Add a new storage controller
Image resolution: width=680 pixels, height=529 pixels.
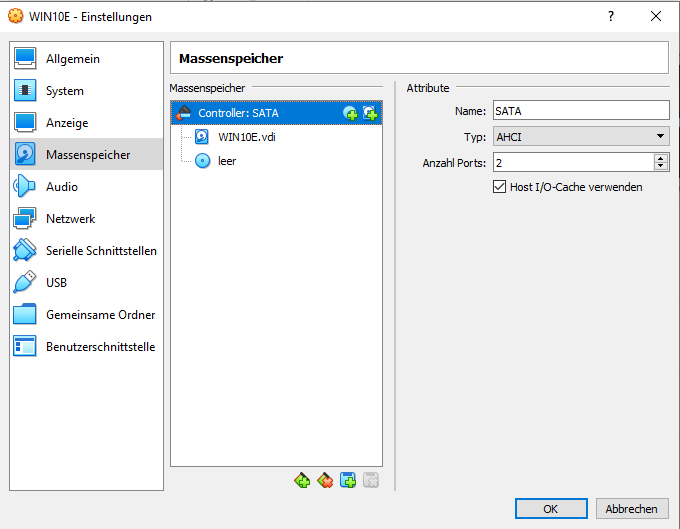(x=302, y=480)
